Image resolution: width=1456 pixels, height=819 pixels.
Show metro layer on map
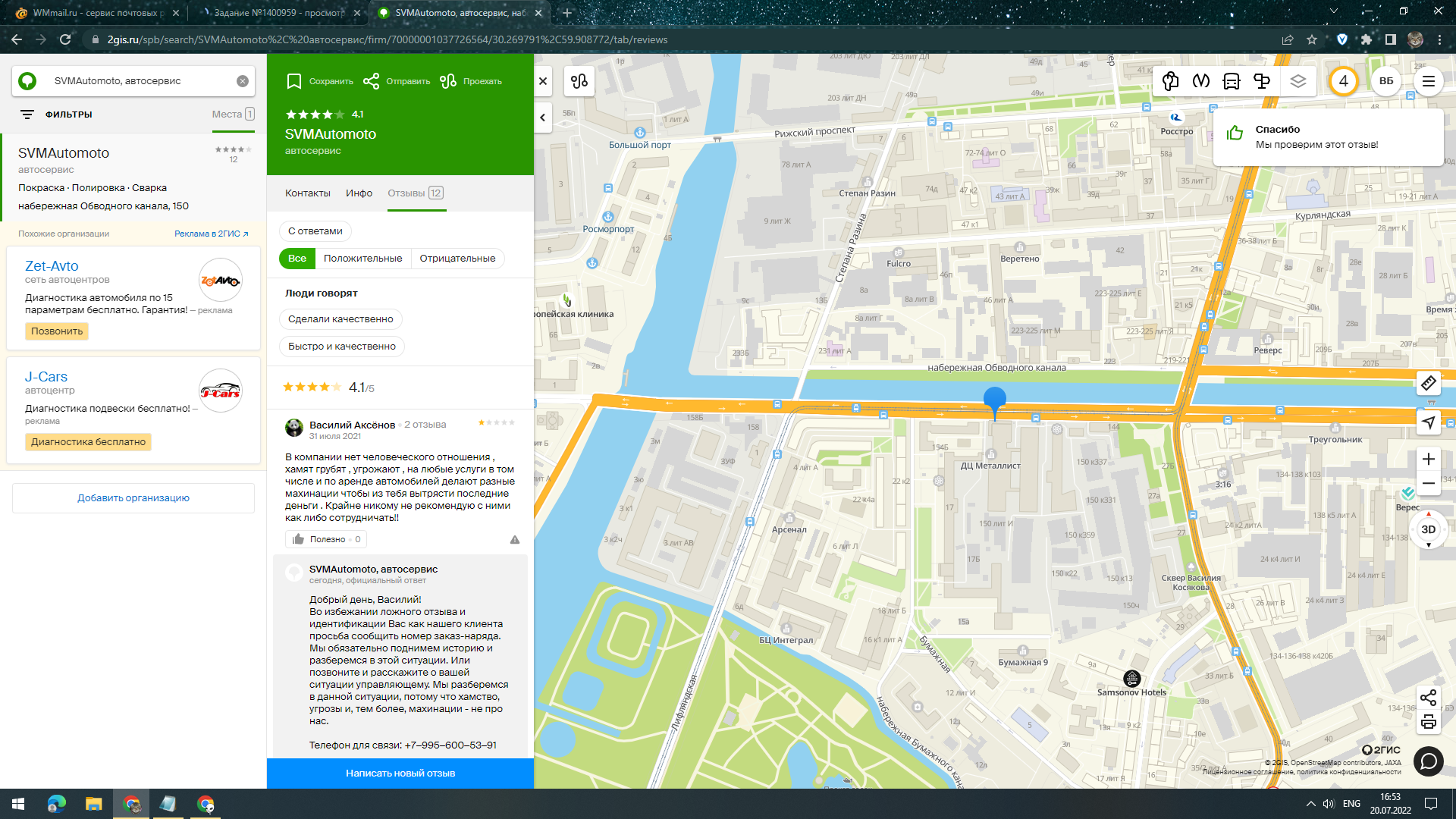[1201, 81]
